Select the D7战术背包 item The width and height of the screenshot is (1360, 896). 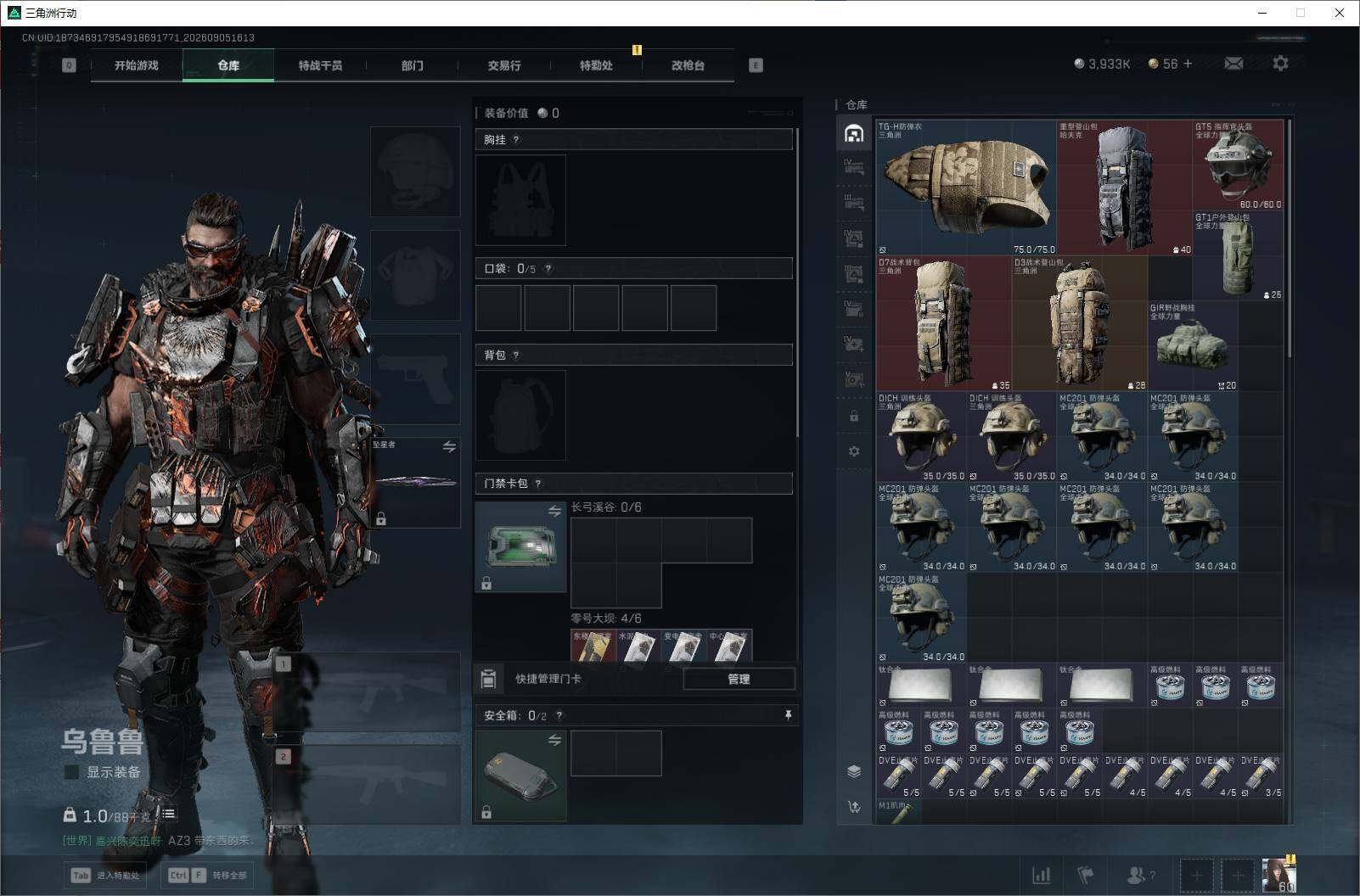944,323
